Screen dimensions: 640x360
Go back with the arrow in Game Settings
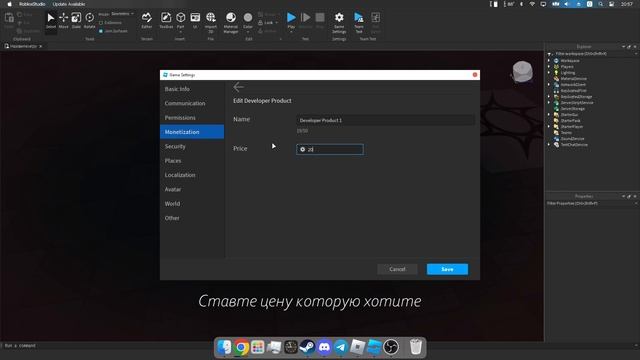pos(239,87)
